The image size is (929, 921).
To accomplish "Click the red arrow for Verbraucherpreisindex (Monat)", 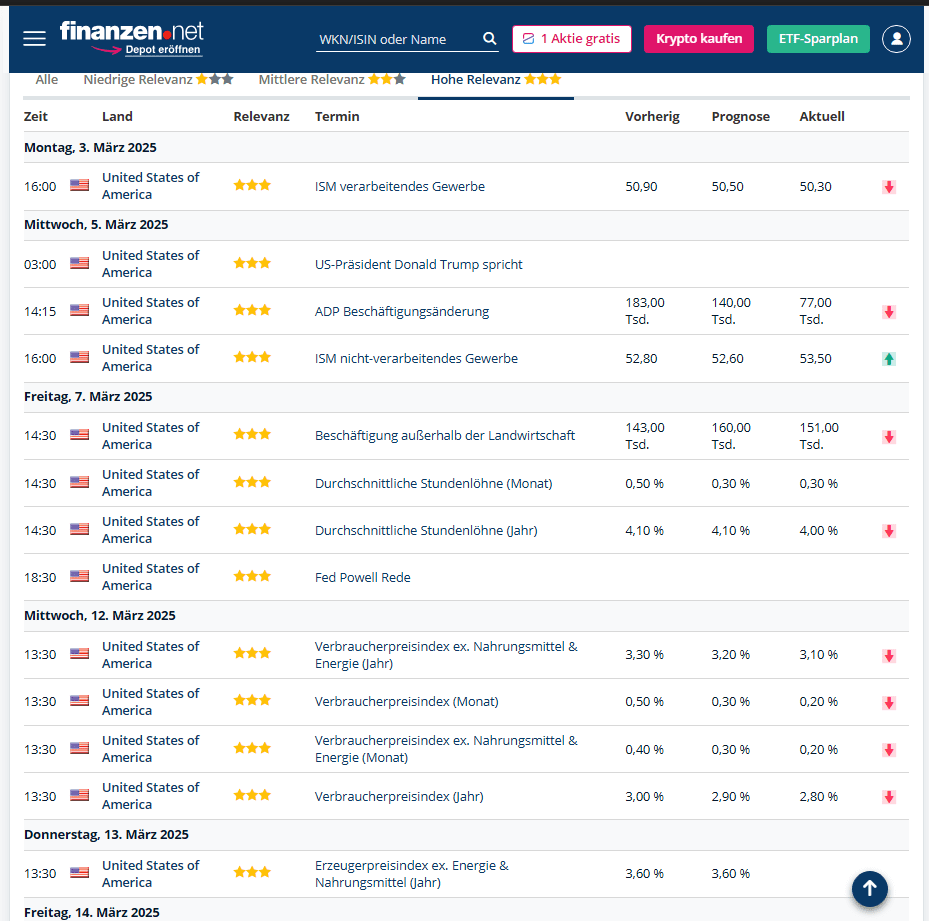I will (x=889, y=702).
